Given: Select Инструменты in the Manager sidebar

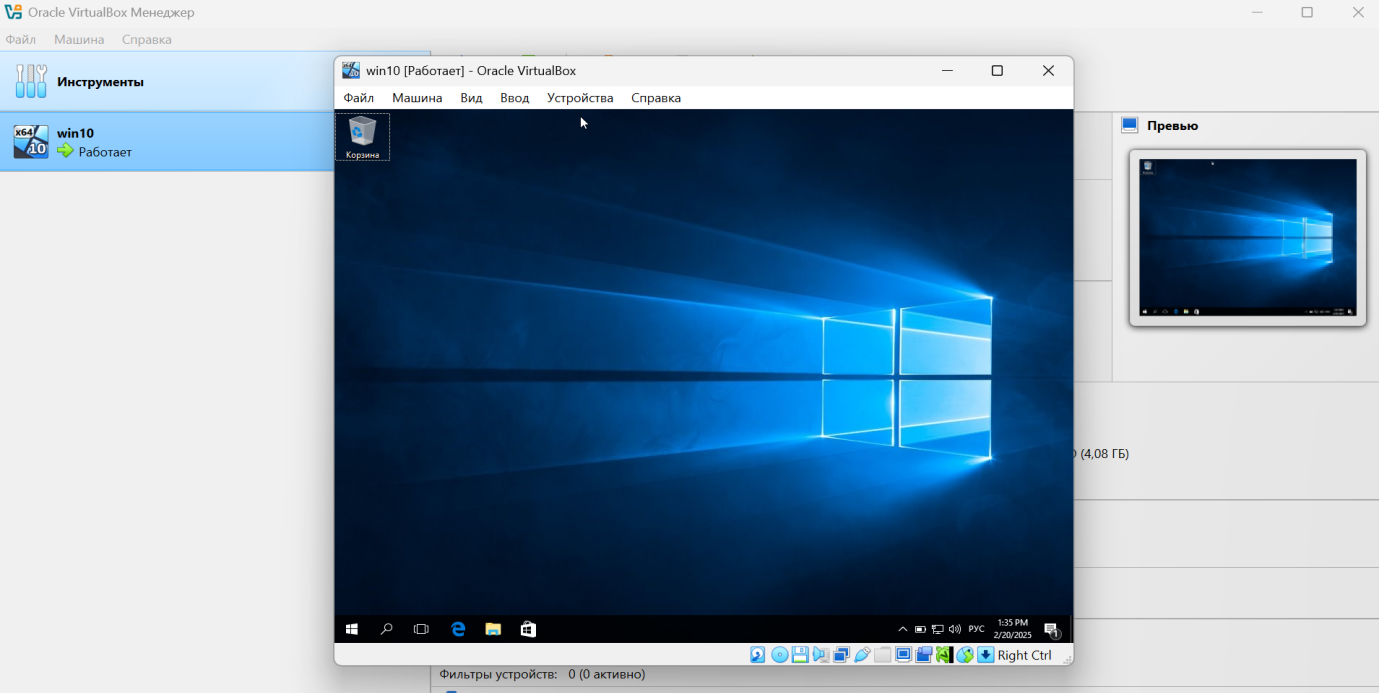Looking at the screenshot, I should (167, 81).
